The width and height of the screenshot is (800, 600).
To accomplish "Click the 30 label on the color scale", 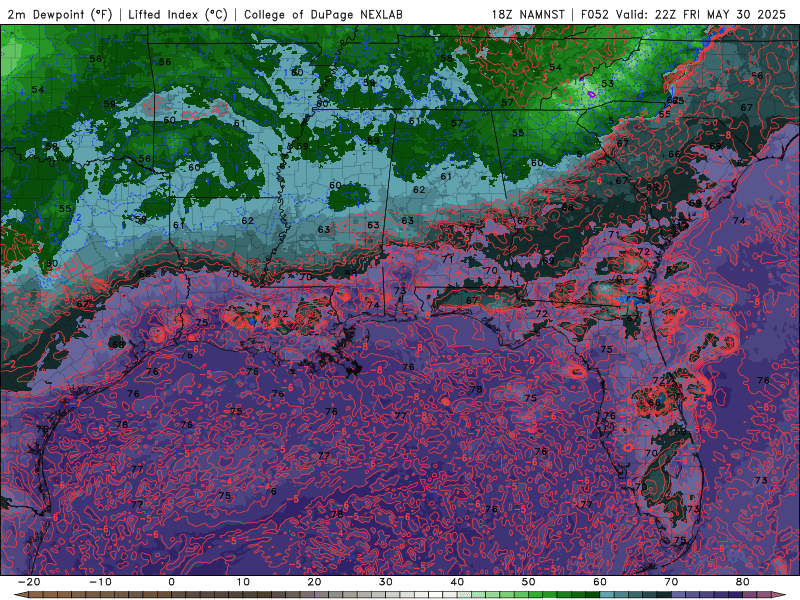I will (386, 582).
